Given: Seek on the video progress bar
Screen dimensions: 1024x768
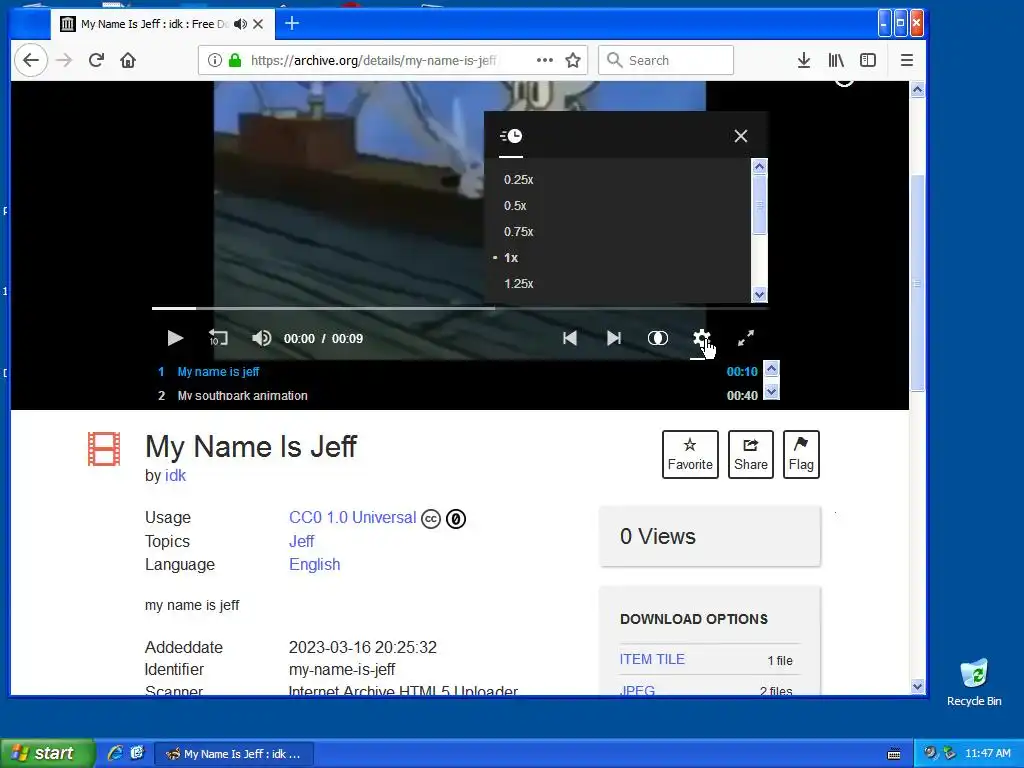Looking at the screenshot, I should pos(460,308).
